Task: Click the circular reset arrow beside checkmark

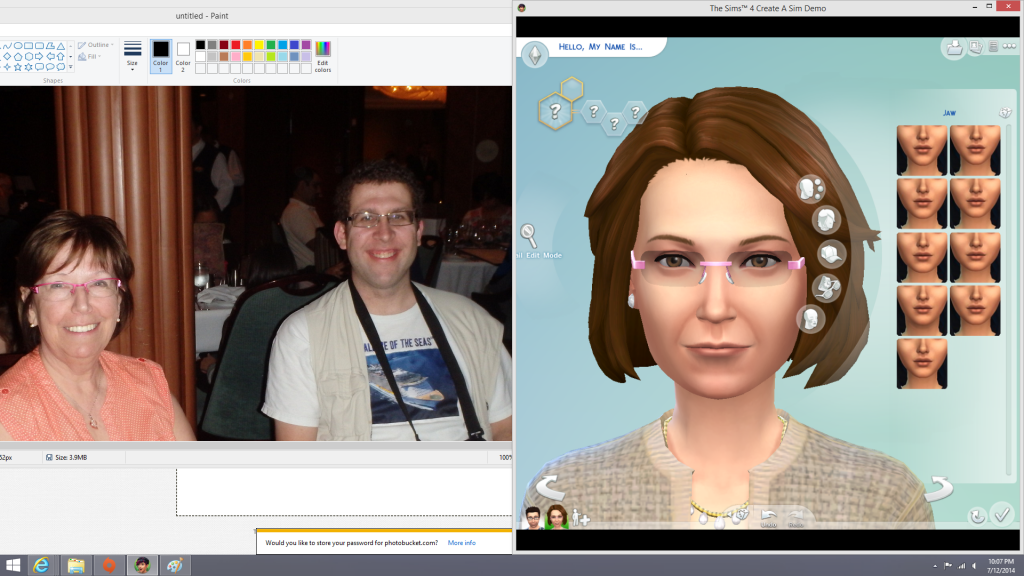Action: pos(977,517)
